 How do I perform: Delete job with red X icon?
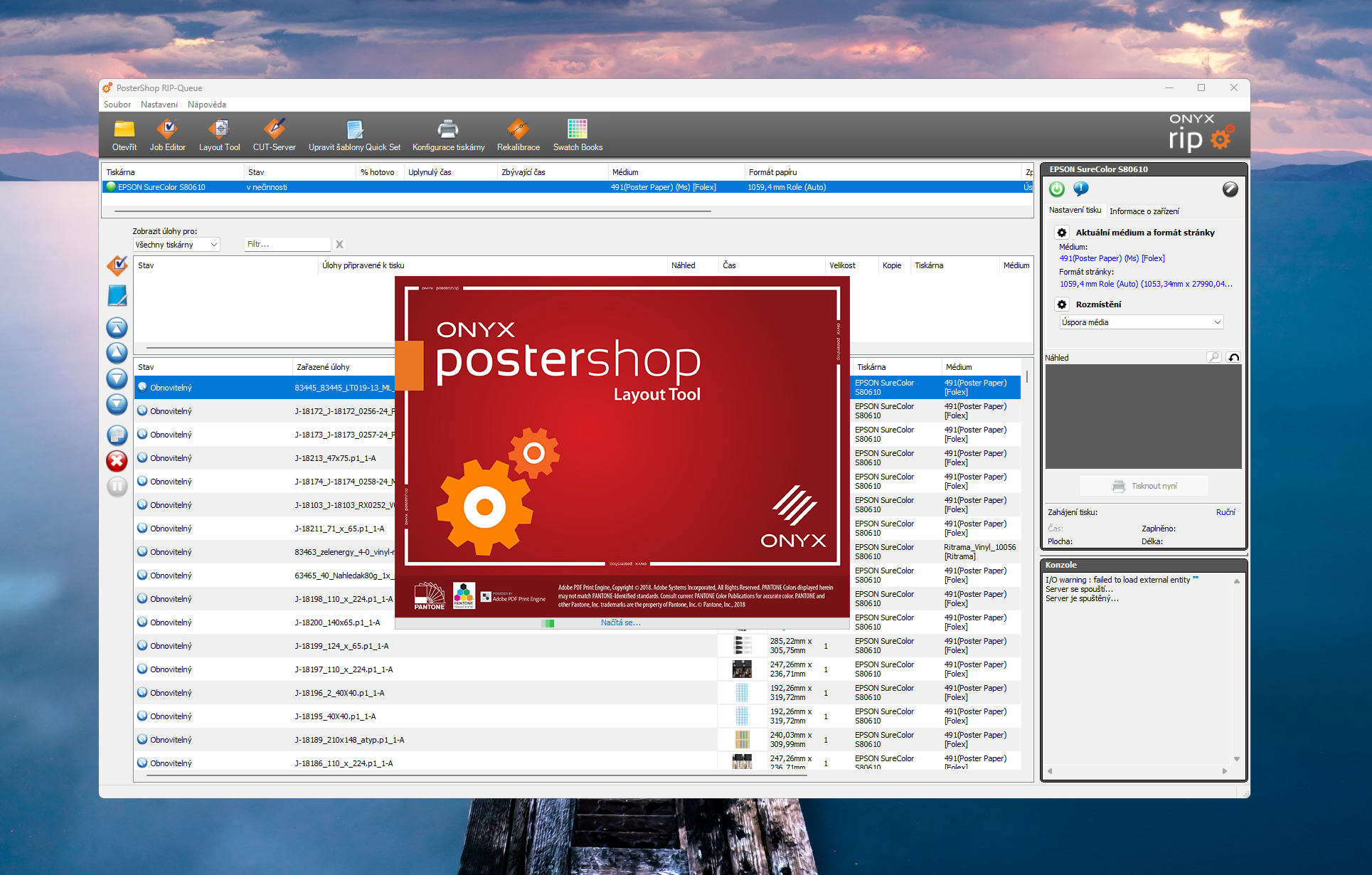(x=117, y=461)
